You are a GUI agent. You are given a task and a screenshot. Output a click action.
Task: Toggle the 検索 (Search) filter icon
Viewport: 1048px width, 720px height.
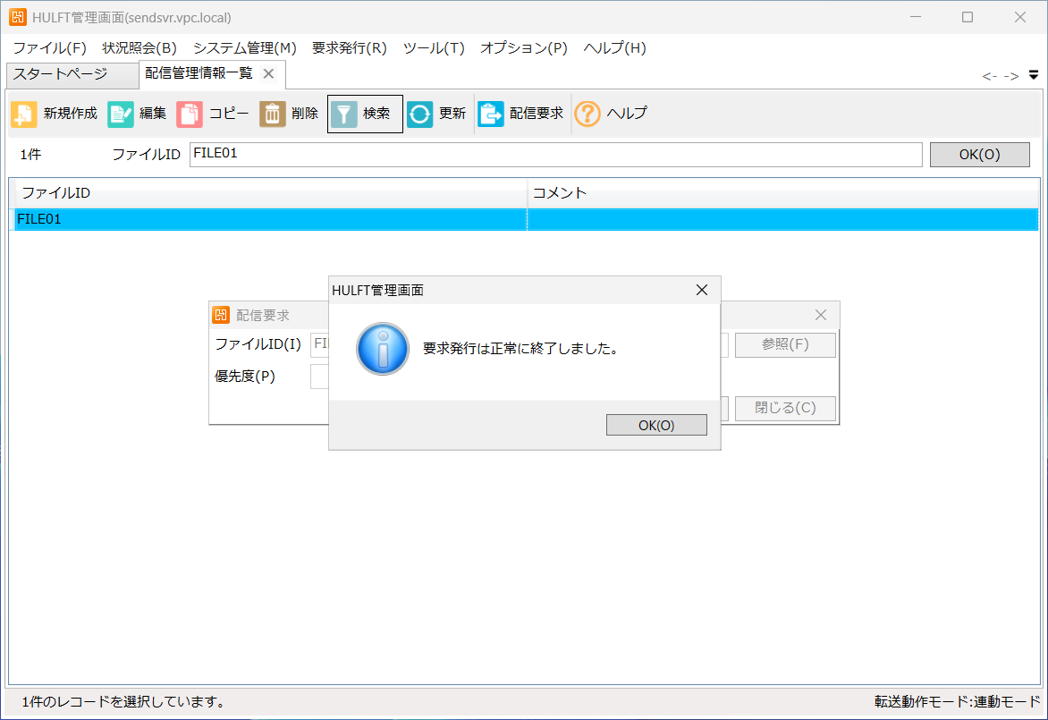(x=344, y=114)
